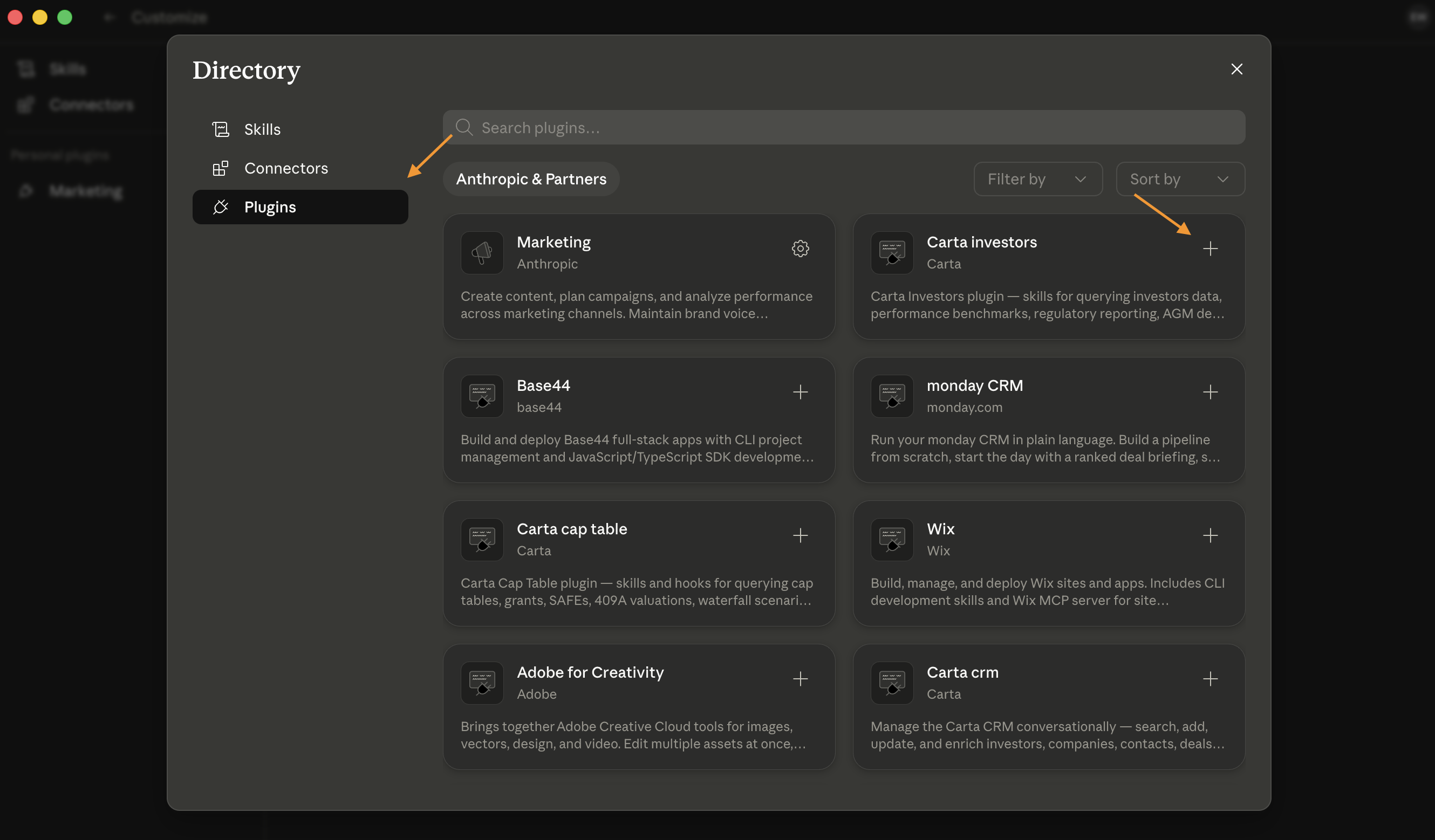Click the monday CRM plugin thumbnail icon
Viewport: 1435px width, 840px height.
point(892,396)
